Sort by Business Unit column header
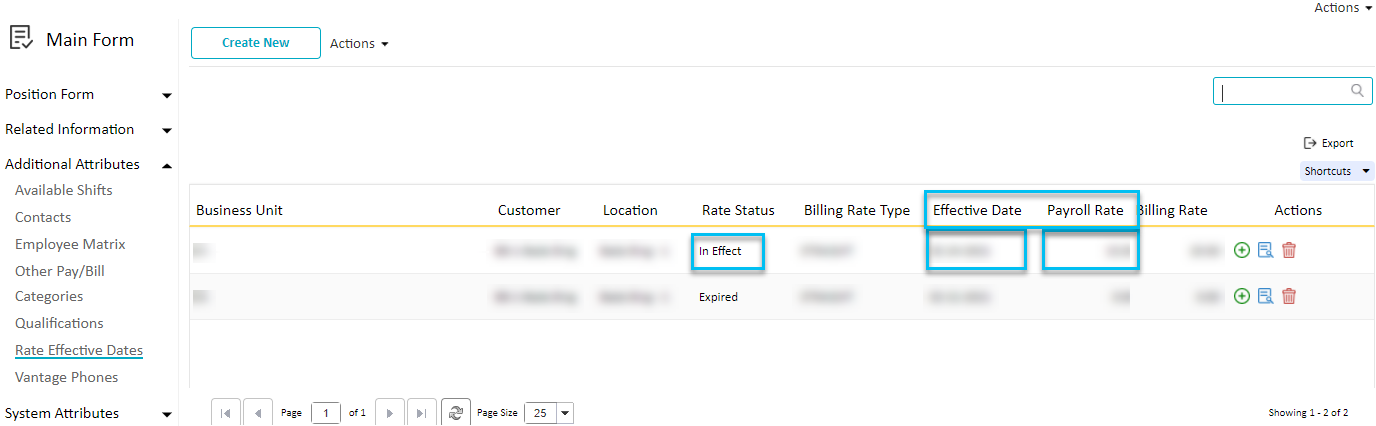This screenshot has width=1376, height=426. 239,210
